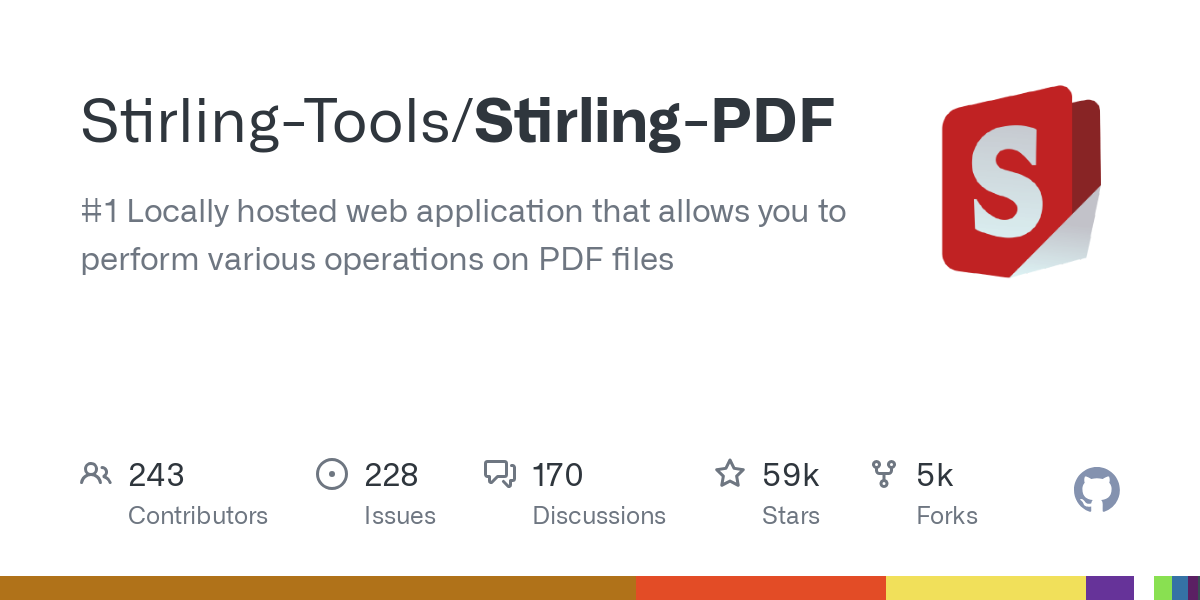Viewport: 1200px width, 600px height.
Task: Click the forks count 5k
Action: [x=935, y=475]
